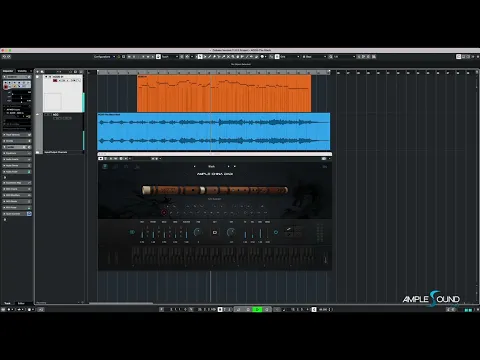Click the center square button between knobs
Image resolution: width=480 pixels, height=360 pixels.
(x=215, y=232)
